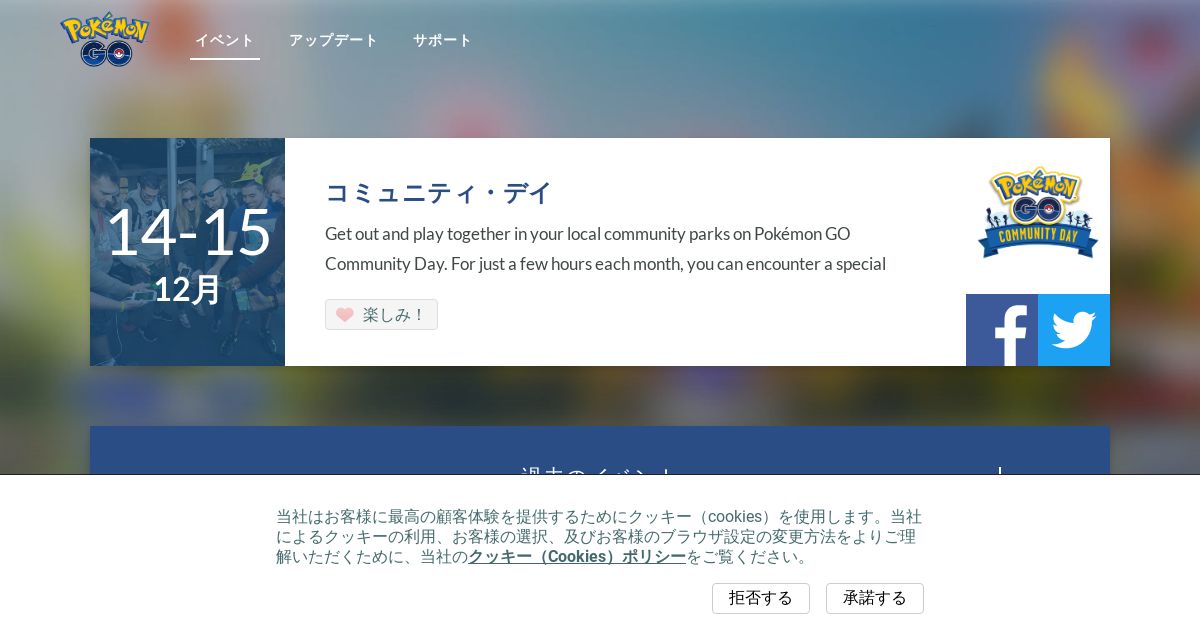Open the Pokémon GO logo home link

105,40
